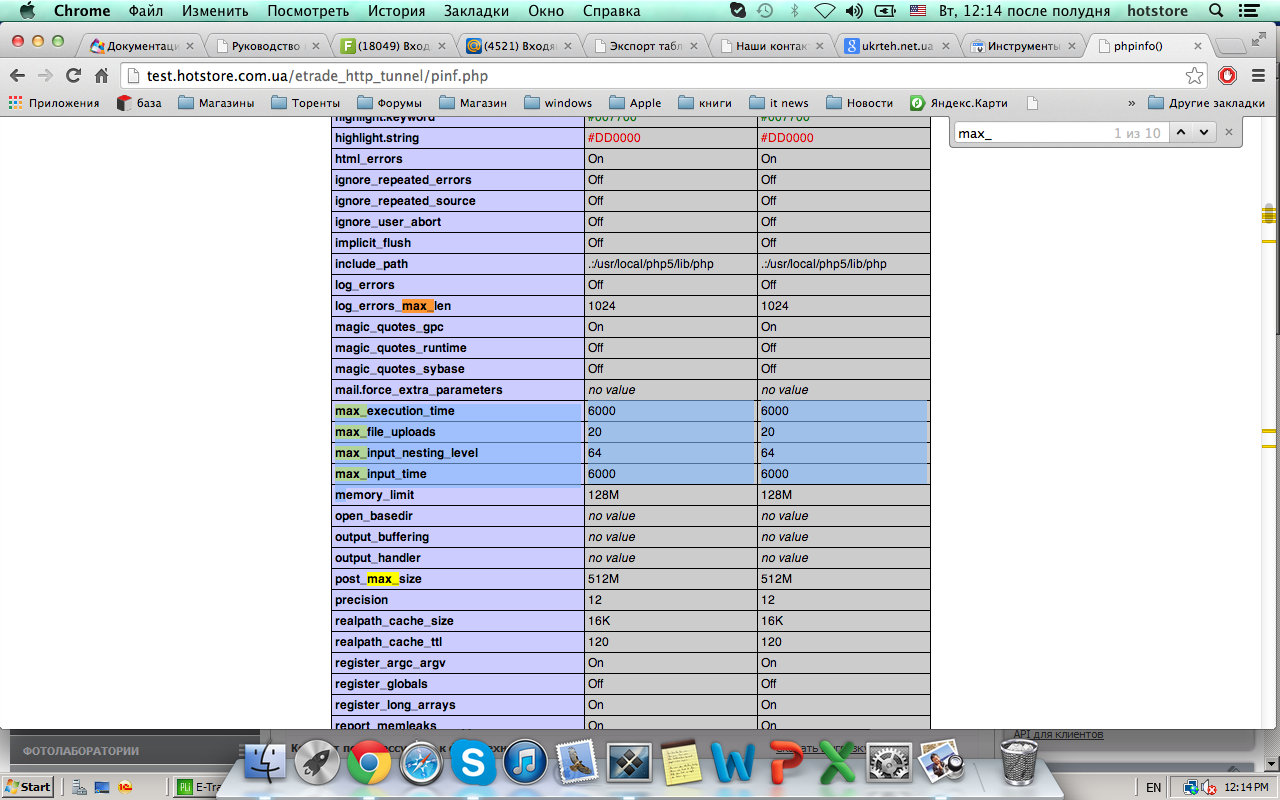Viewport: 1280px width, 800px height.
Task: Reload the phpinfo page
Action: point(73,76)
